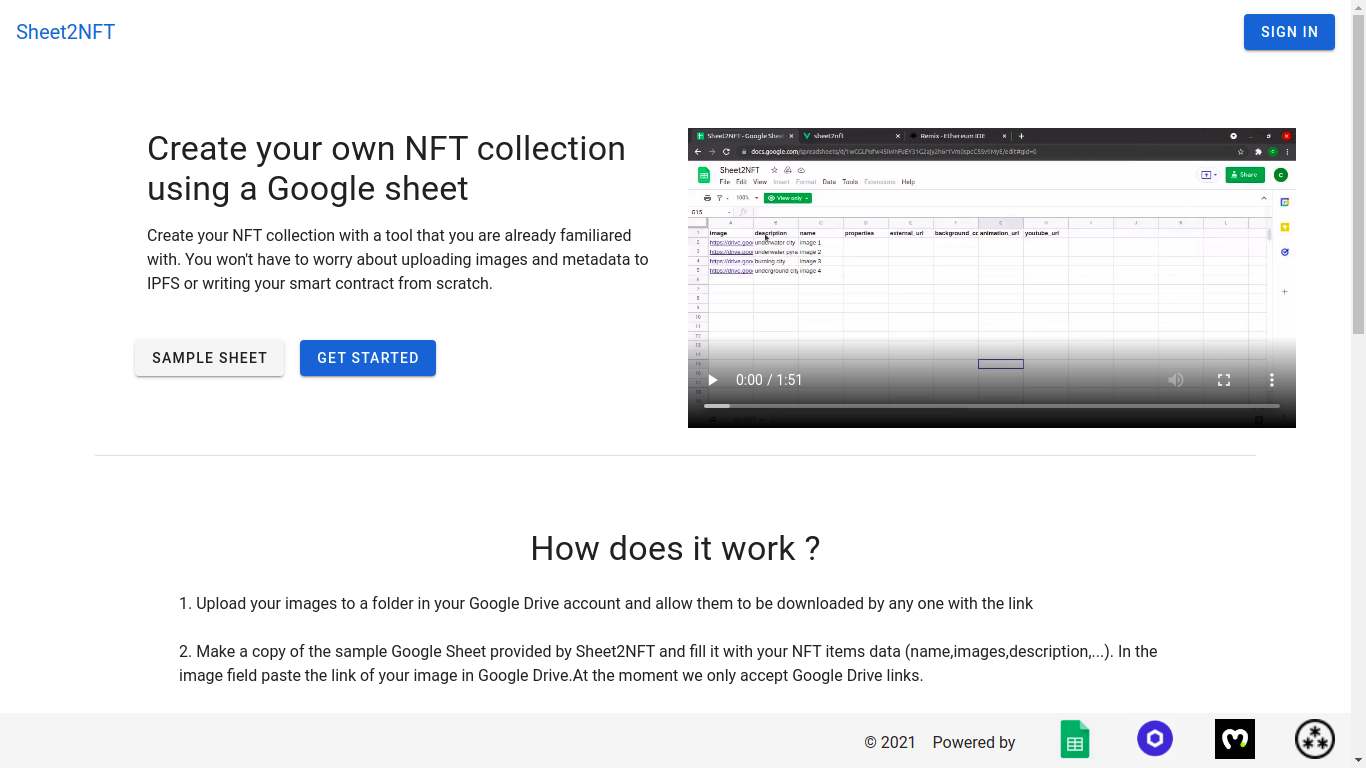The width and height of the screenshot is (1366, 768).
Task: Toggle fullscreen mode on the video
Action: point(1224,380)
